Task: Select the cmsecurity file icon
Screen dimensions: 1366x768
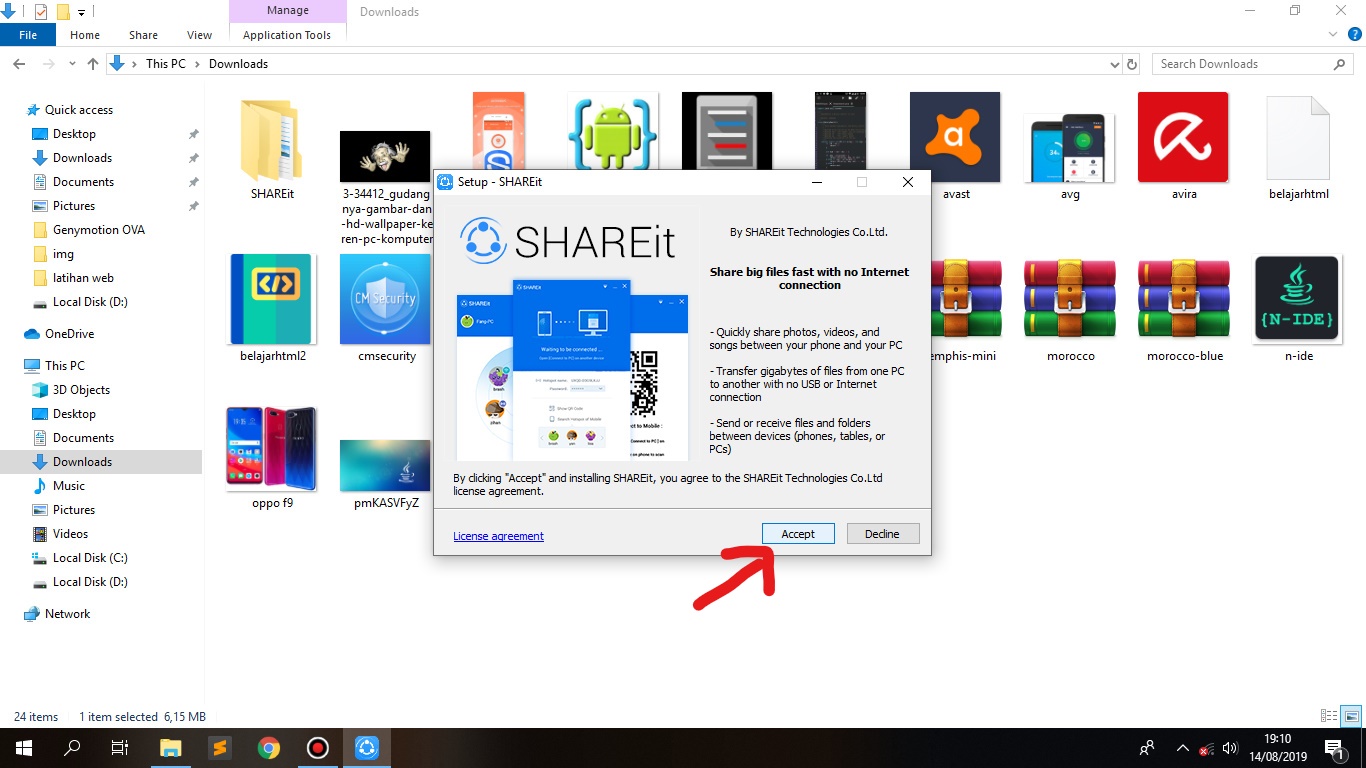Action: (385, 299)
